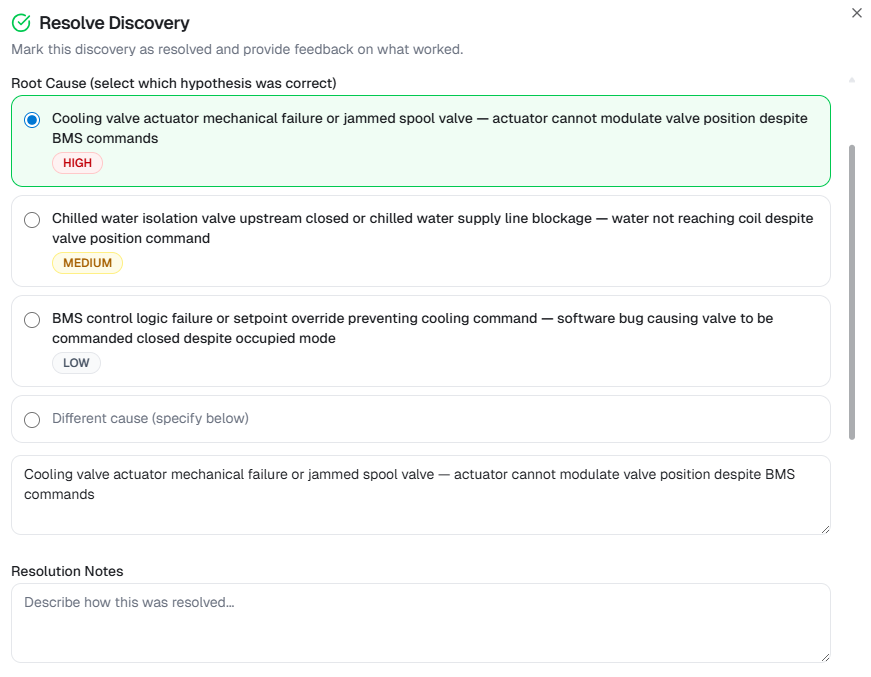Viewport: 871px width, 677px height.
Task: Focus the root cause description text box
Action: point(420,494)
